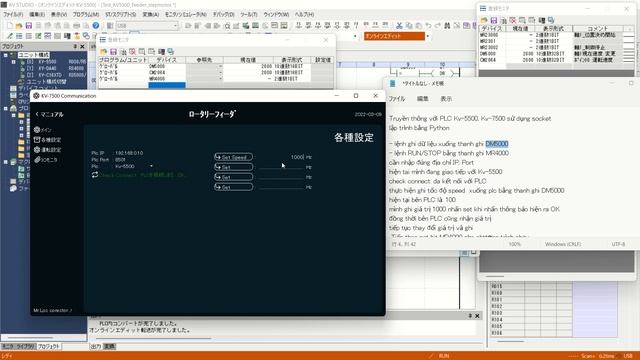This screenshot has width=640, height=360.
Task: Click MR23000 row in top-right monitor window
Action: click(551, 35)
